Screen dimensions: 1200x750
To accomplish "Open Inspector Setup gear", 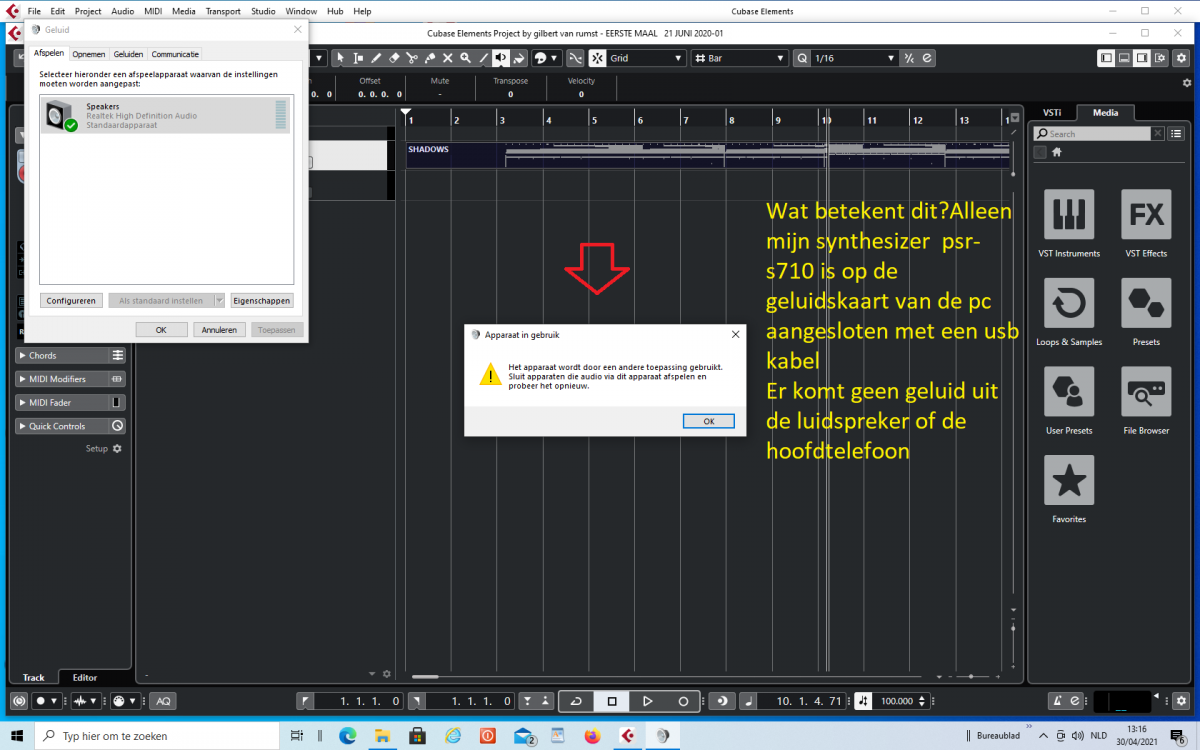I will click(x=116, y=449).
